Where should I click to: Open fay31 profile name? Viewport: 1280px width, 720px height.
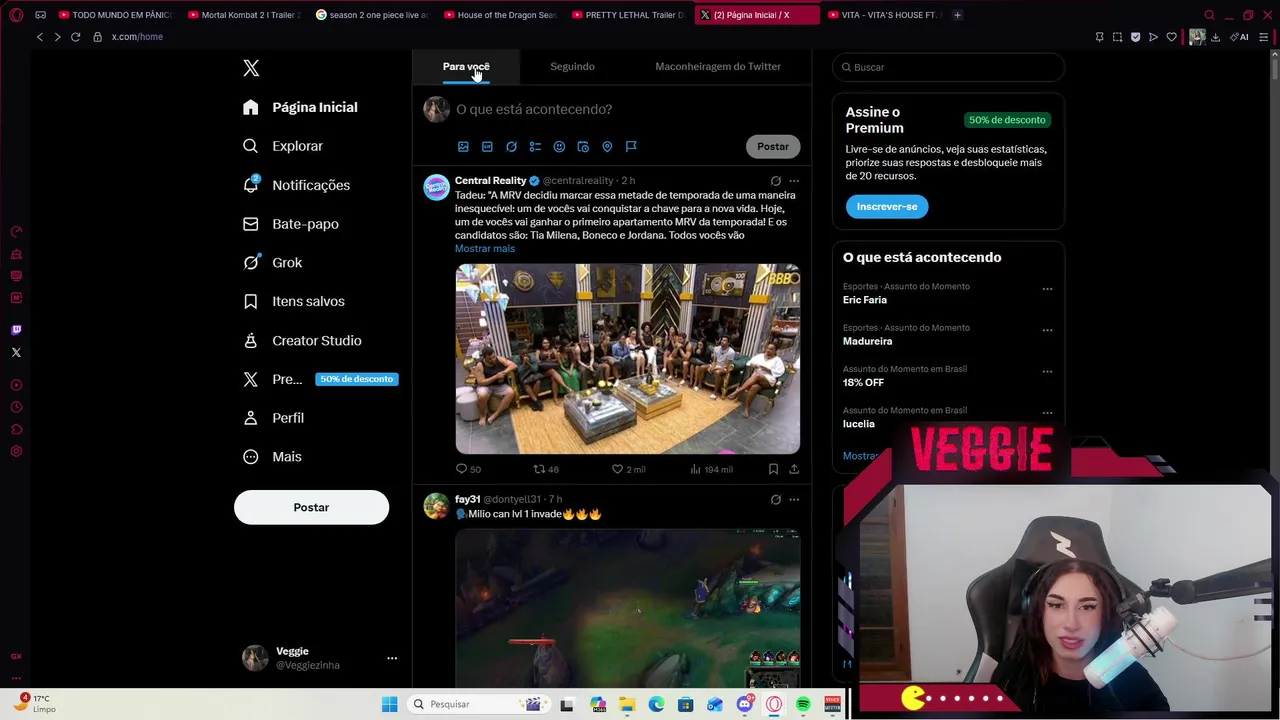point(467,499)
